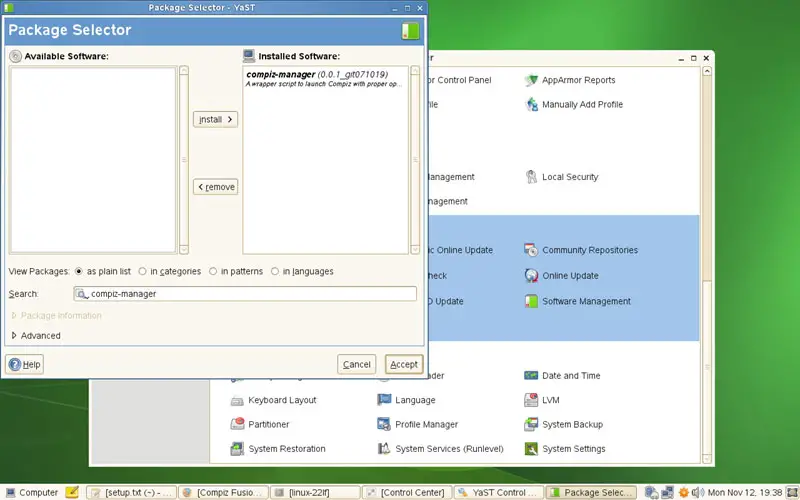The height and width of the screenshot is (500, 800).
Task: Click the date and time clock in panel
Action: pyautogui.click(x=745, y=492)
